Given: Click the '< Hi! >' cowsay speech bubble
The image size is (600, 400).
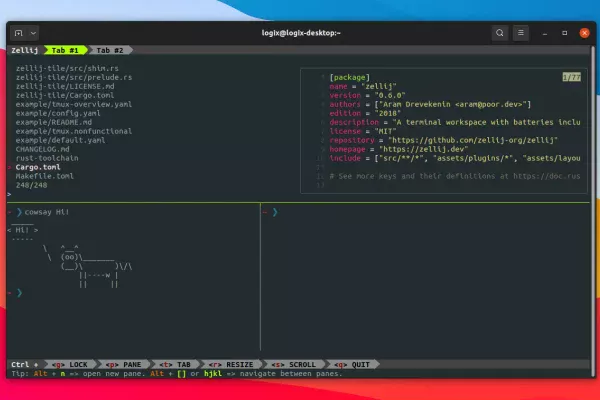Looking at the screenshot, I should click(x=23, y=230).
